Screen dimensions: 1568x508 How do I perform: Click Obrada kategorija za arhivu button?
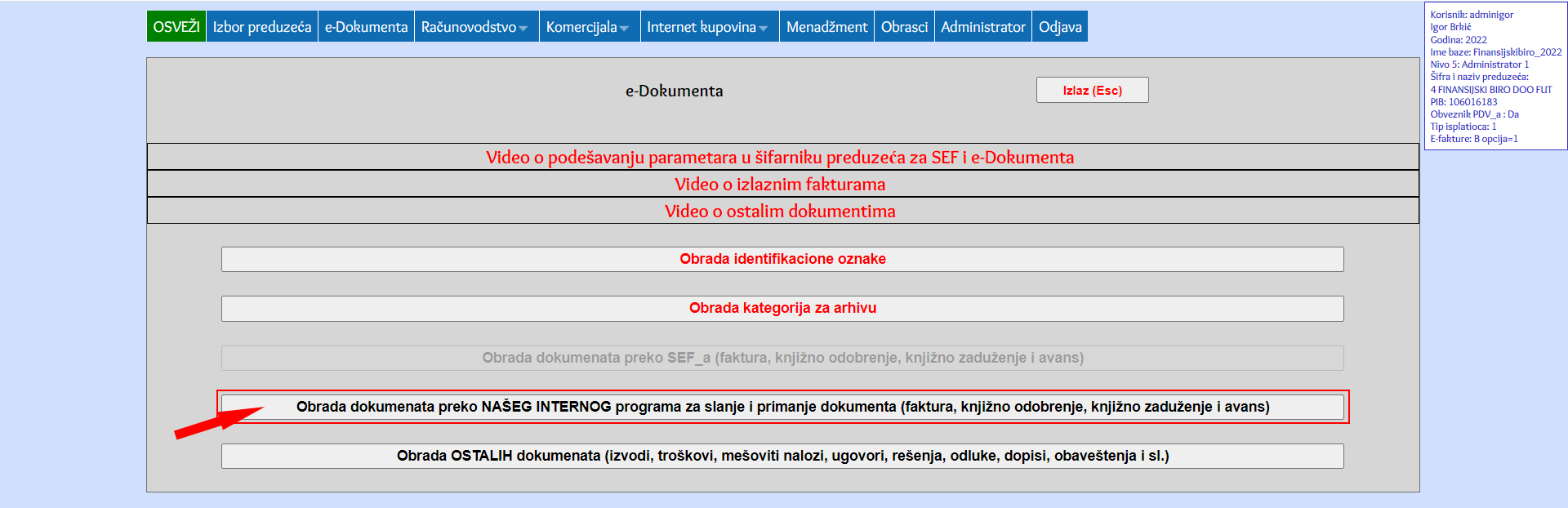pos(782,308)
